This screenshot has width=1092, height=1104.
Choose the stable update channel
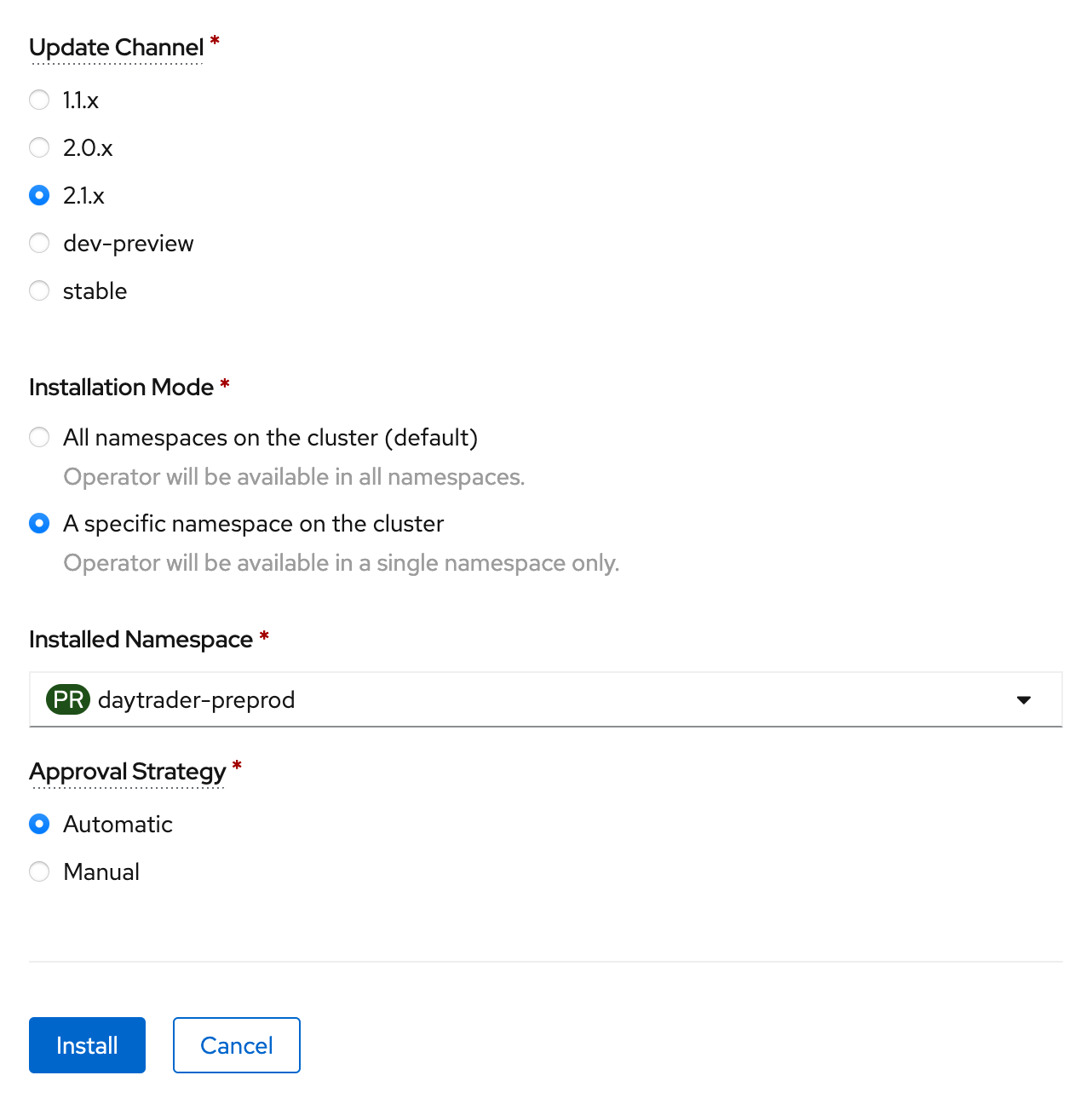(x=39, y=290)
